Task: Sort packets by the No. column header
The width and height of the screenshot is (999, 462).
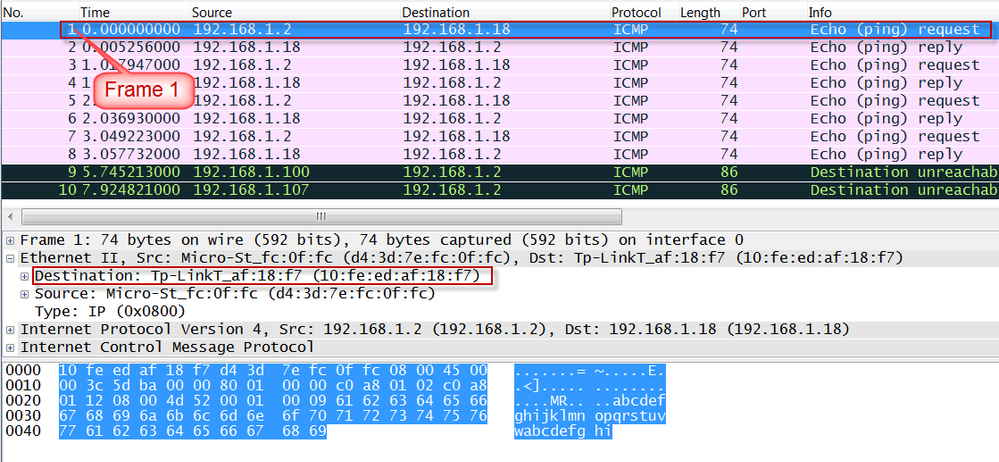Action: tap(40, 12)
